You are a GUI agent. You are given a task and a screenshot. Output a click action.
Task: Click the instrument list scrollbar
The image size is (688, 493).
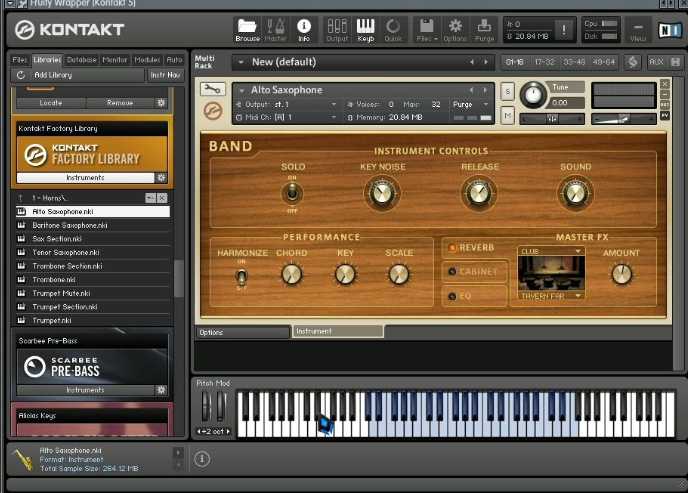179,279
